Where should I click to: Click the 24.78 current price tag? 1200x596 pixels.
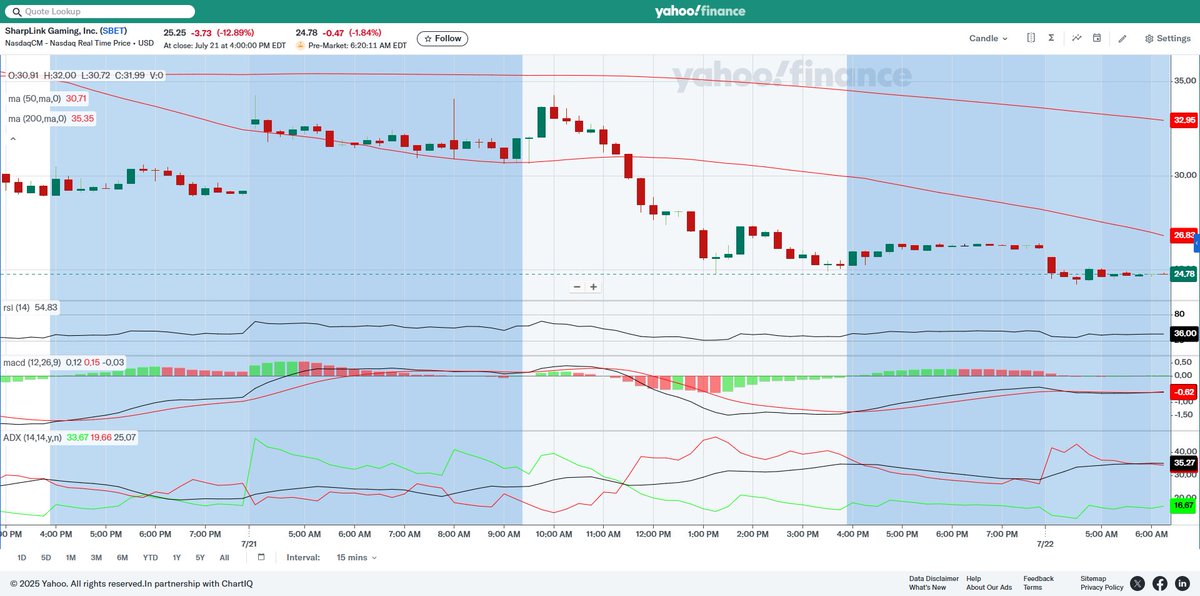1184,274
